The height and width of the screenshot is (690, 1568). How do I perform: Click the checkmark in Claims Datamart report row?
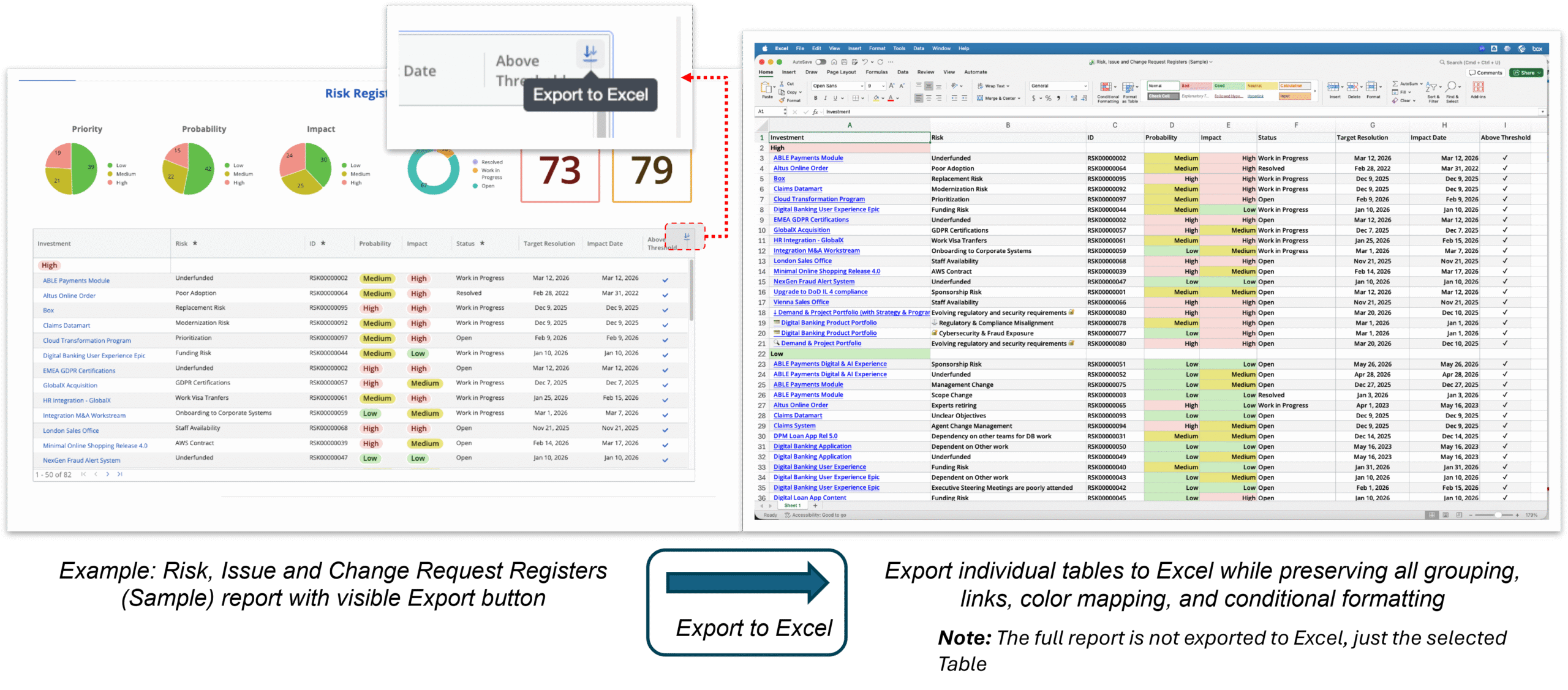click(x=665, y=325)
